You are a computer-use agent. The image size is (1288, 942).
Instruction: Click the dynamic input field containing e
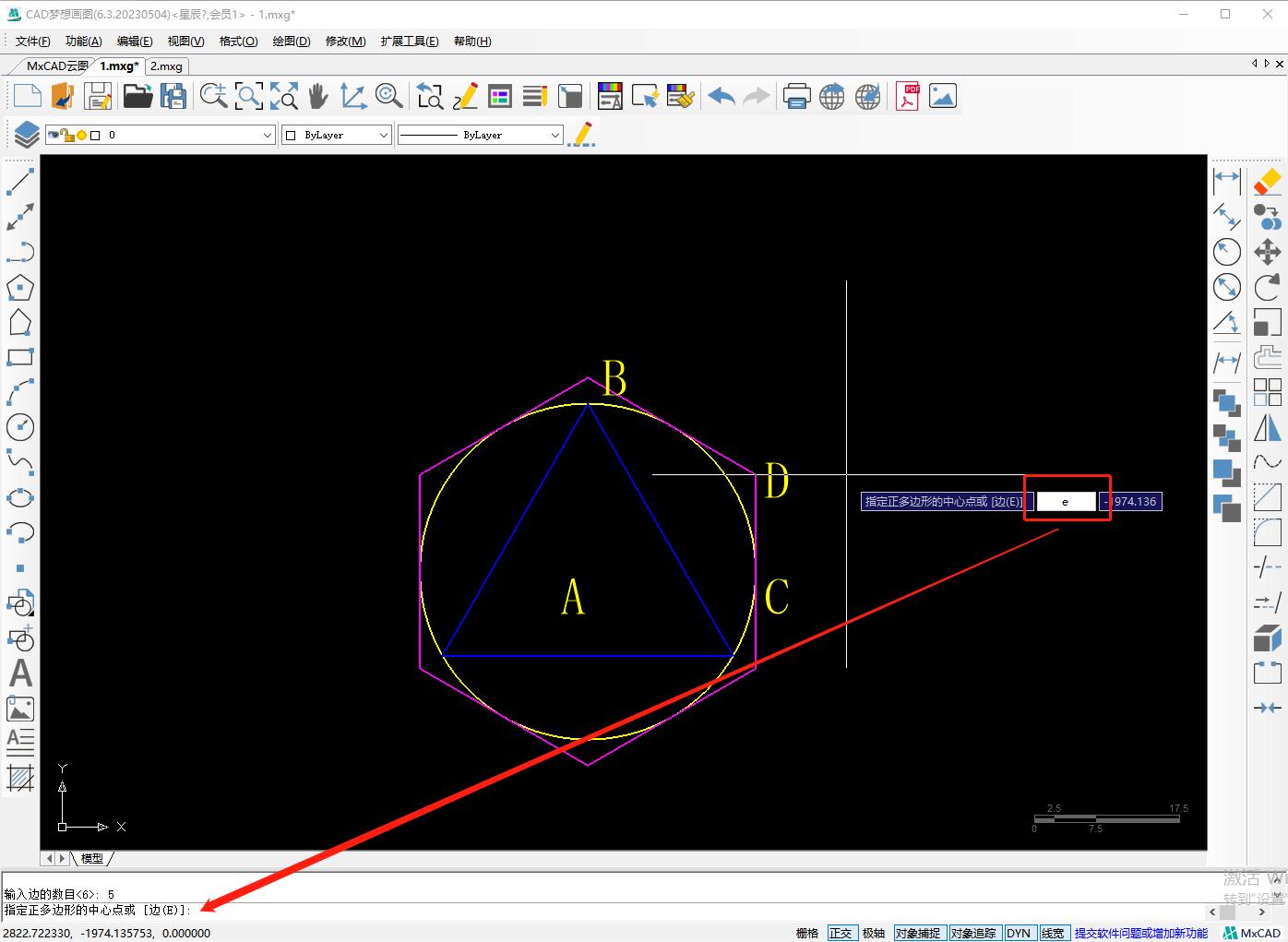(x=1066, y=502)
